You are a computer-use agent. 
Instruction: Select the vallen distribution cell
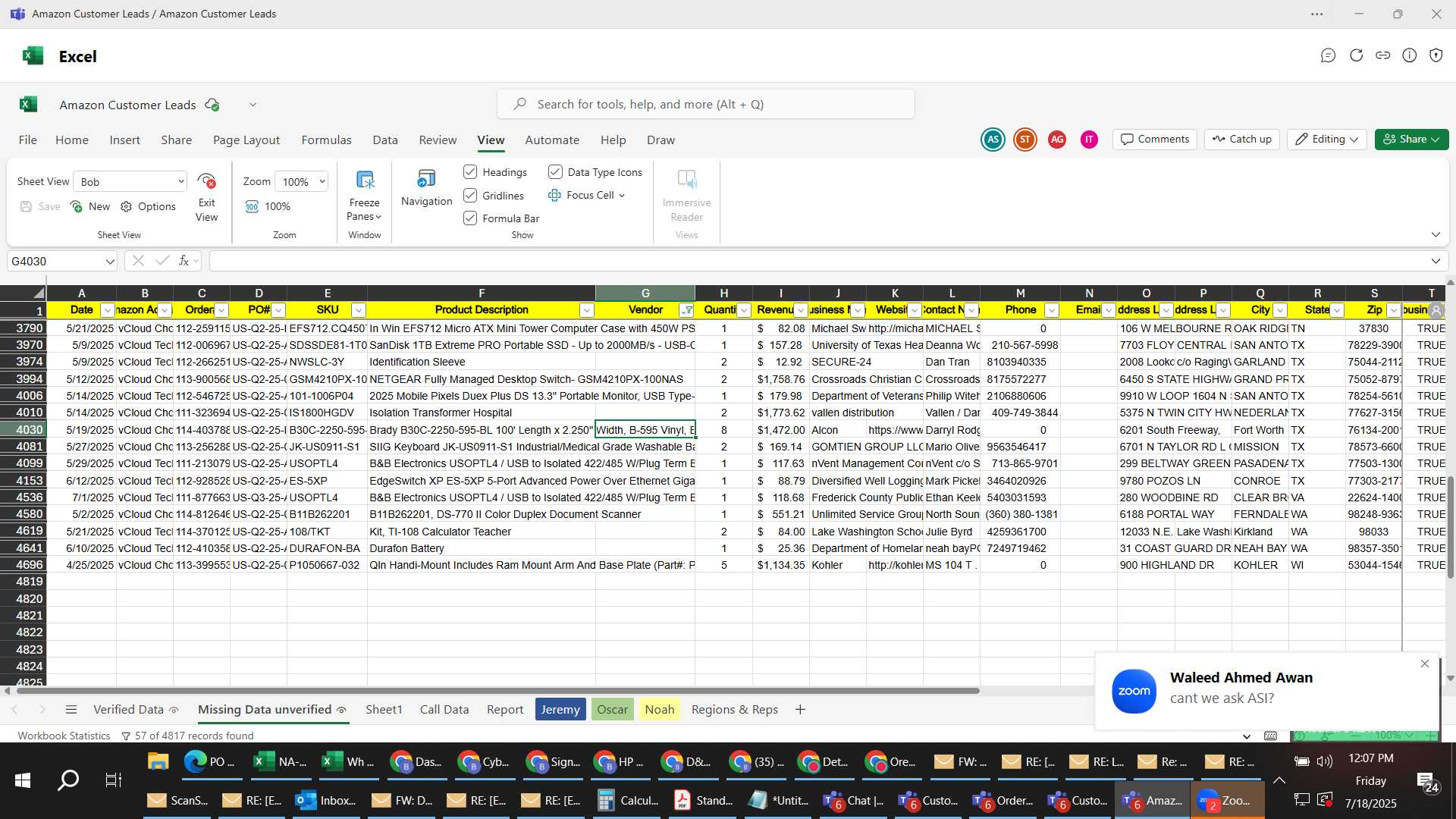[x=838, y=413]
